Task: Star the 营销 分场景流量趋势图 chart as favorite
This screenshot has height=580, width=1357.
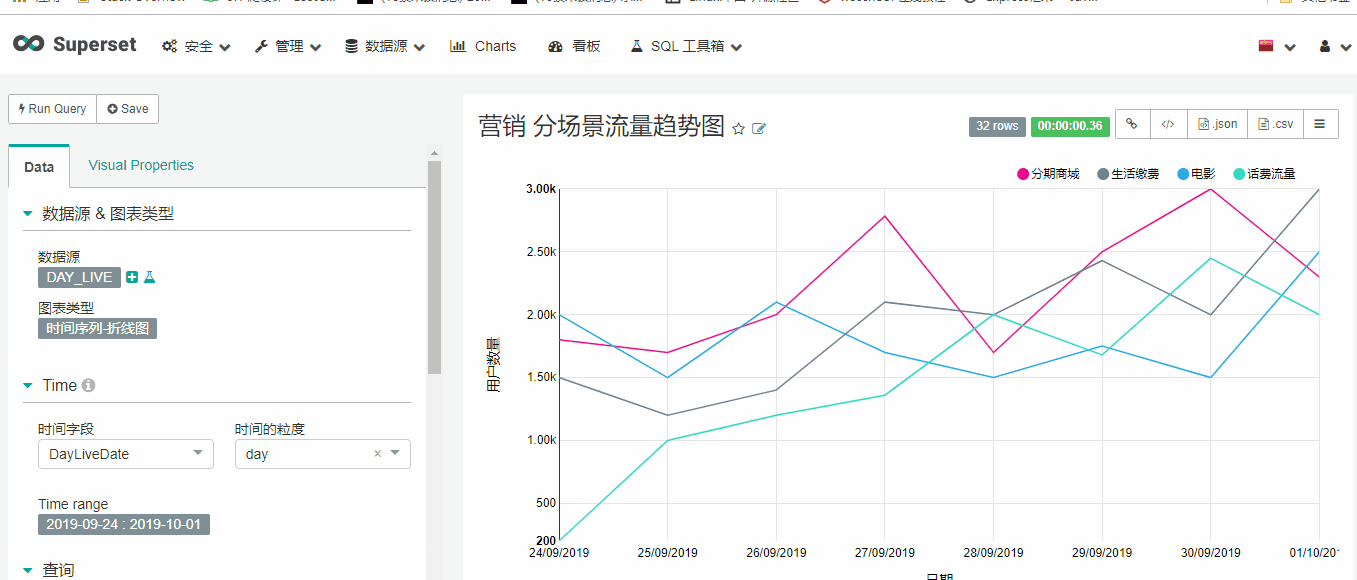Action: coord(737,128)
